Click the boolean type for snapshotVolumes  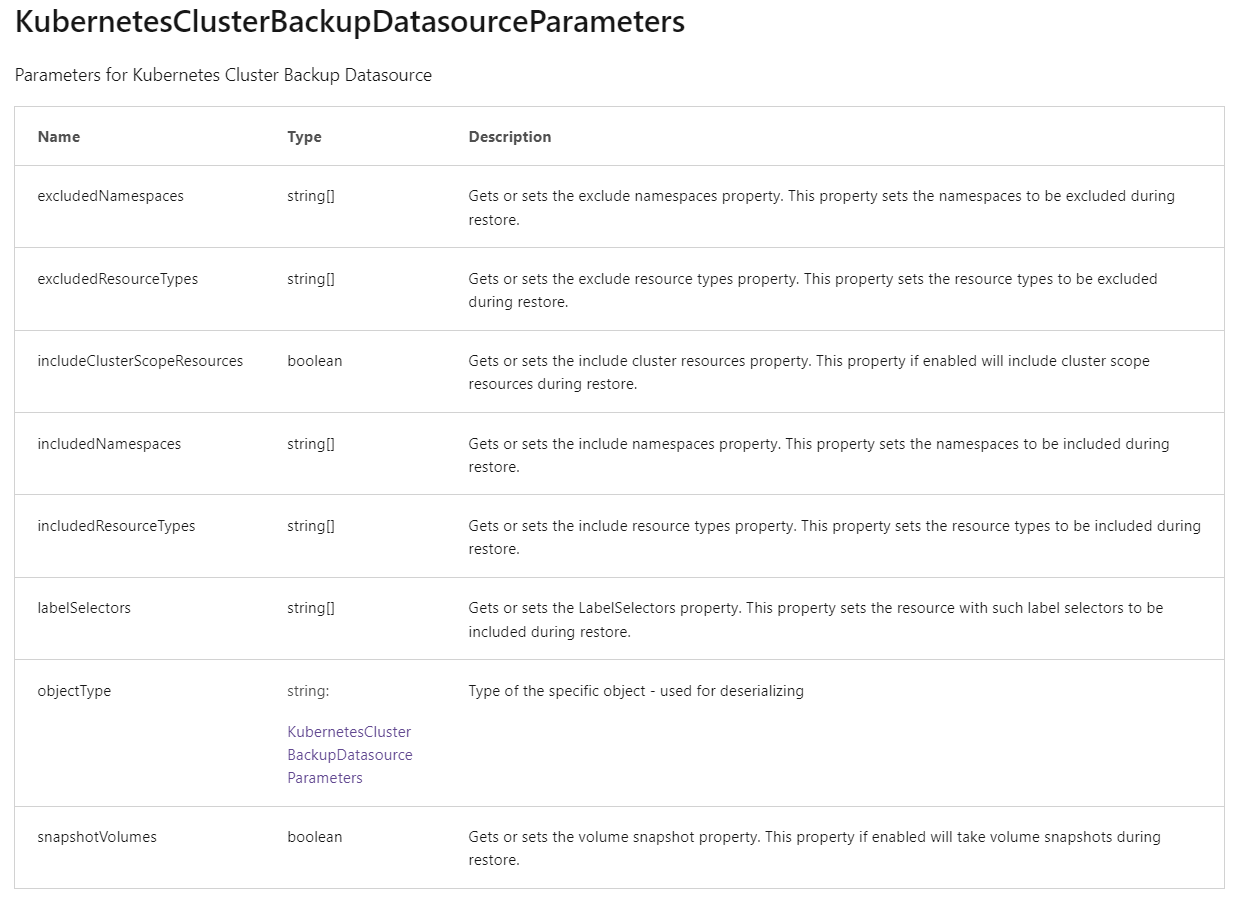[314, 836]
